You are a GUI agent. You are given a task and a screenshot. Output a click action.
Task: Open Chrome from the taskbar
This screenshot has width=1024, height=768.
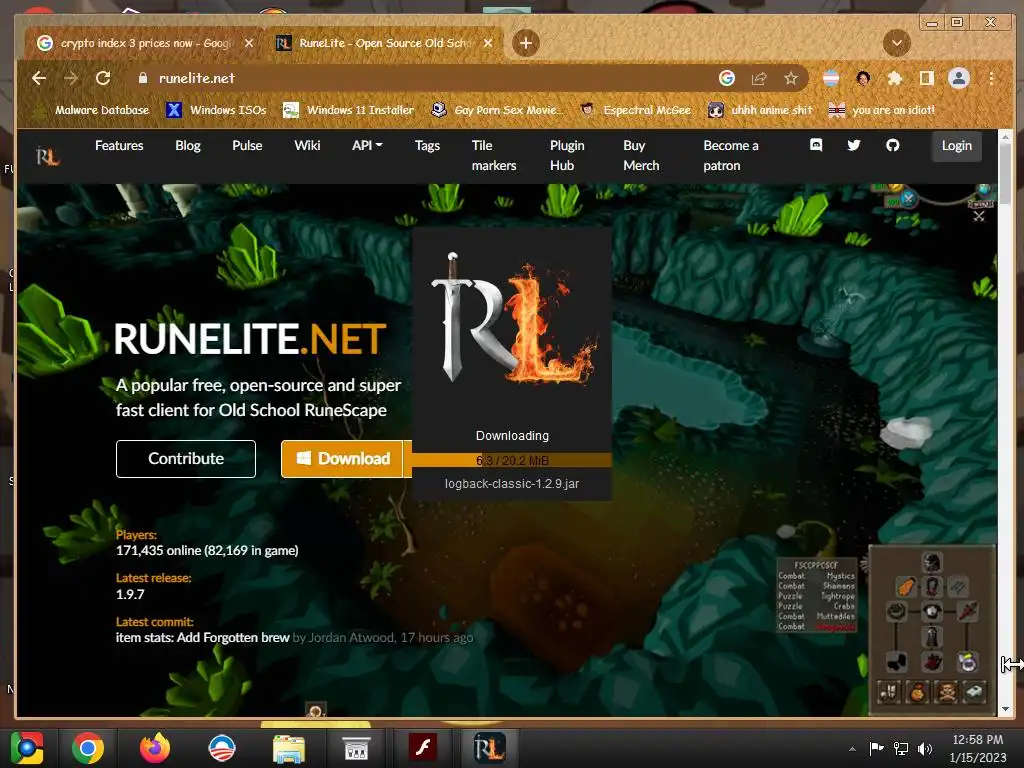[x=88, y=748]
